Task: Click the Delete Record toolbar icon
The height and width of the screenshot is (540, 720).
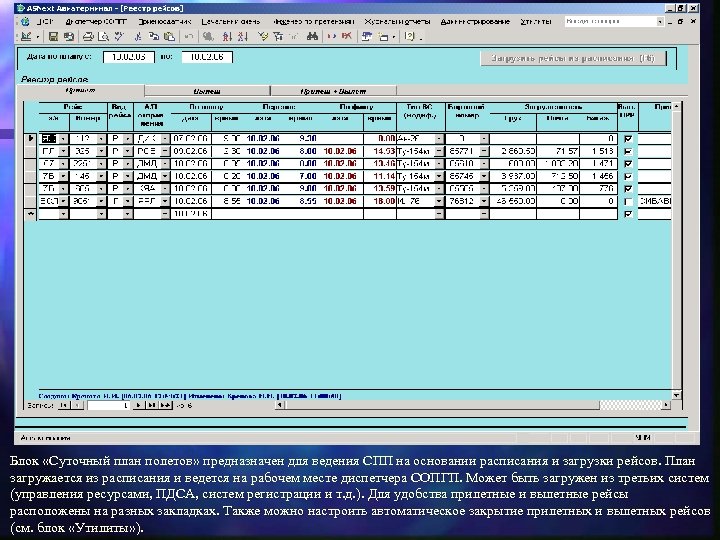Action: coord(347,36)
